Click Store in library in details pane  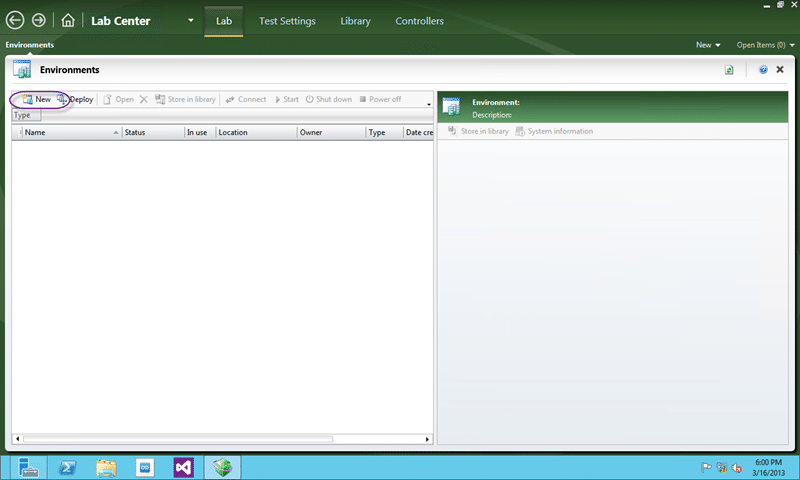point(478,132)
